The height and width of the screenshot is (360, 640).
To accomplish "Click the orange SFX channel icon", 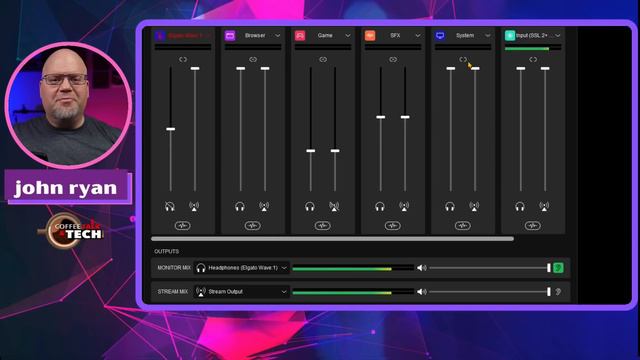I will point(370,36).
